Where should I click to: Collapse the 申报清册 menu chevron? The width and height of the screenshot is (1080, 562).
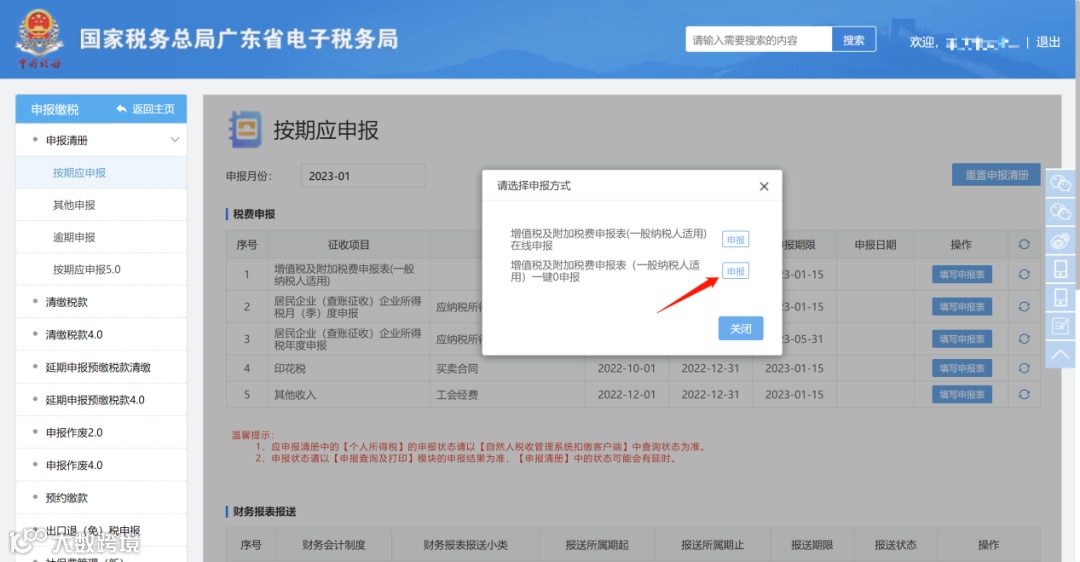175,140
